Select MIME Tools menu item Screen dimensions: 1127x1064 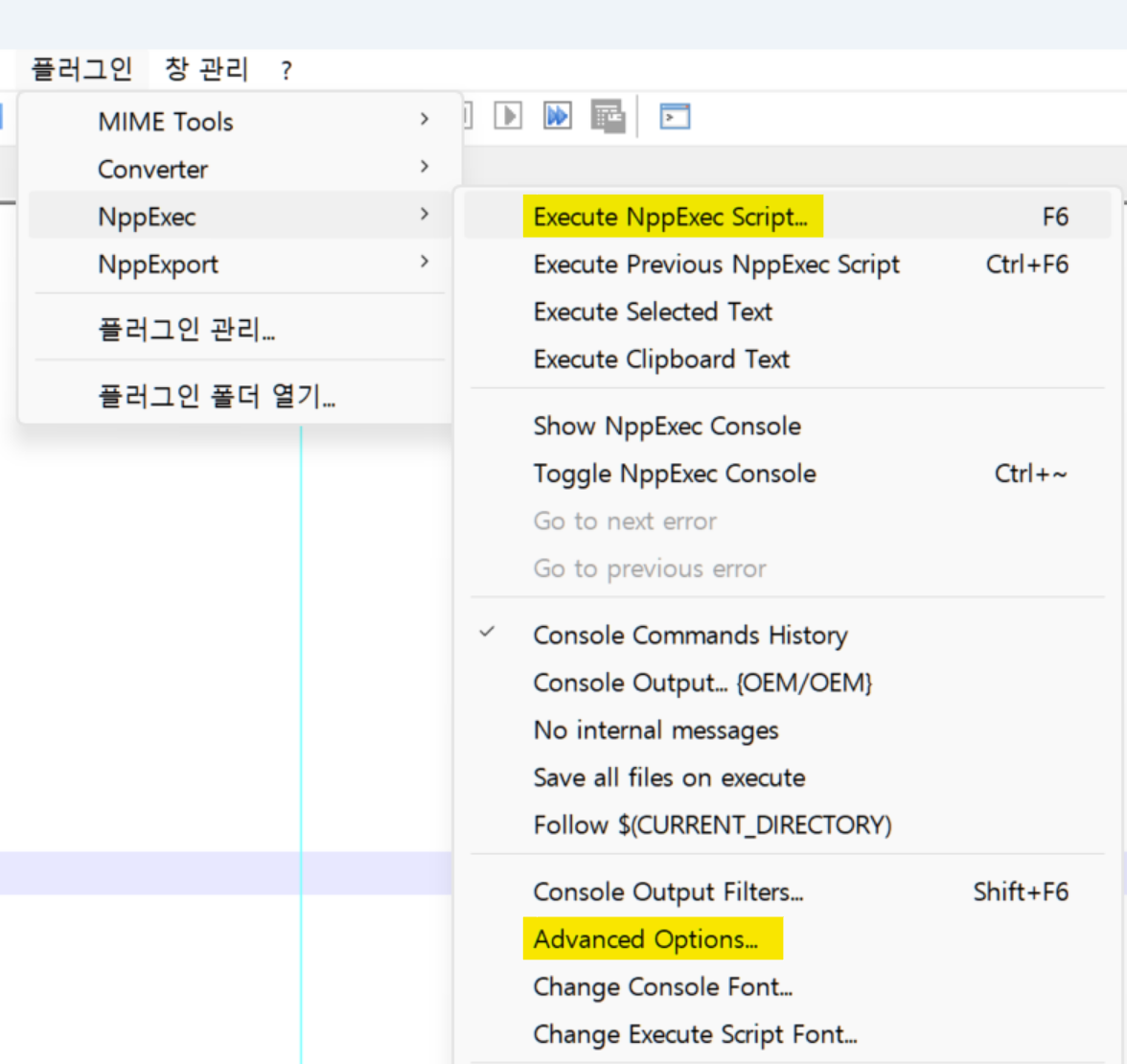240,122
